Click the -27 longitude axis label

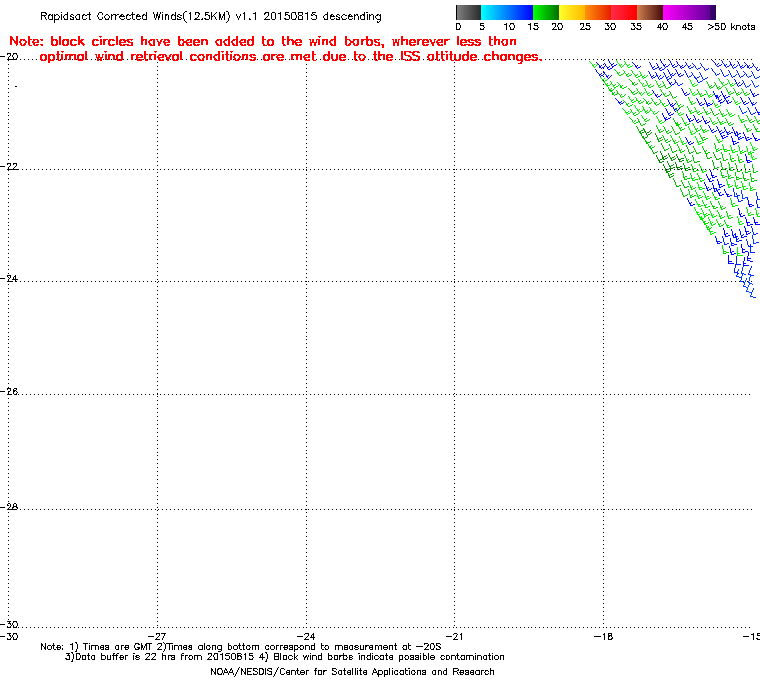[157, 636]
